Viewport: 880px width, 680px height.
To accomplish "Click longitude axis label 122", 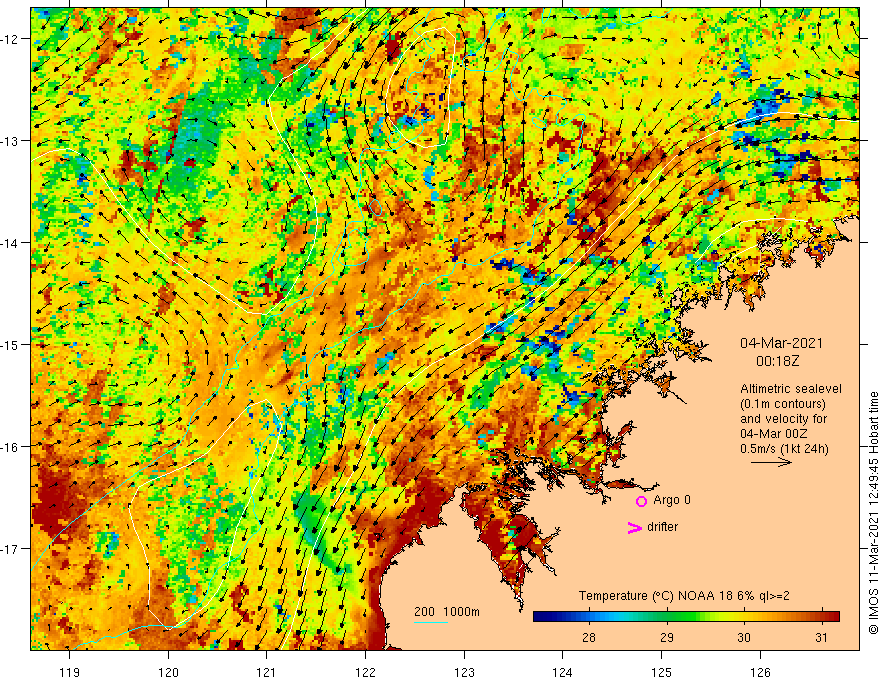I will 365,672.
